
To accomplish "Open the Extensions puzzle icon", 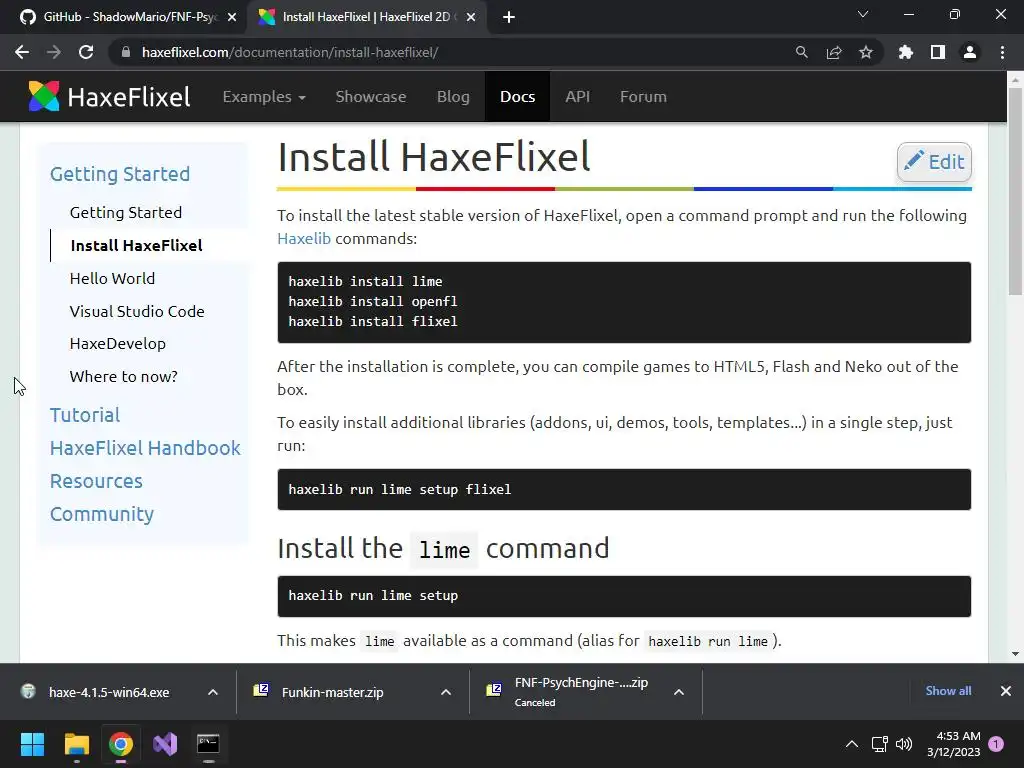I will pos(905,52).
